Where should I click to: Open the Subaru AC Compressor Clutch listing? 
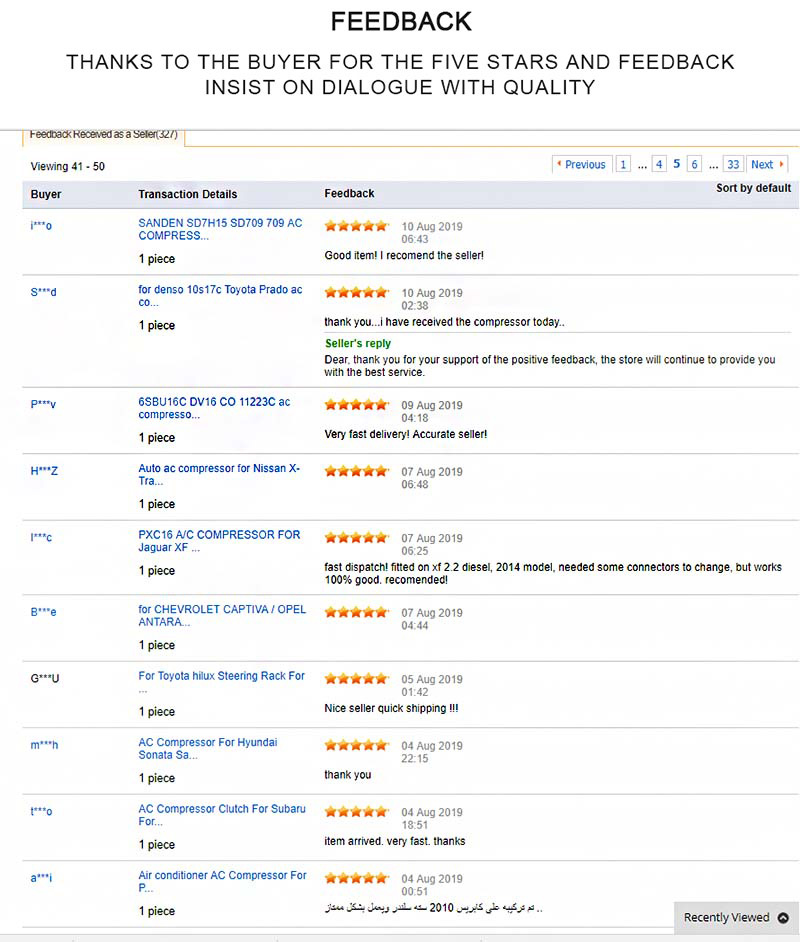pyautogui.click(x=222, y=815)
